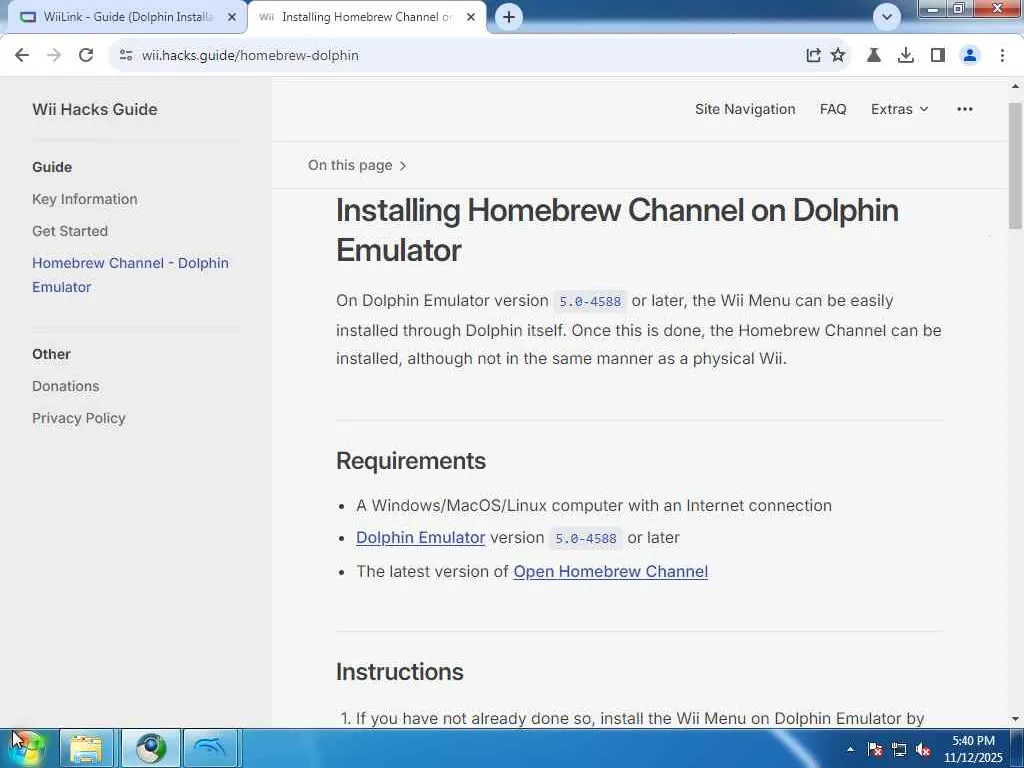1024x768 pixels.
Task: Select Homebrew Channel - Dolphin Emulator sidebar link
Action: (x=131, y=275)
